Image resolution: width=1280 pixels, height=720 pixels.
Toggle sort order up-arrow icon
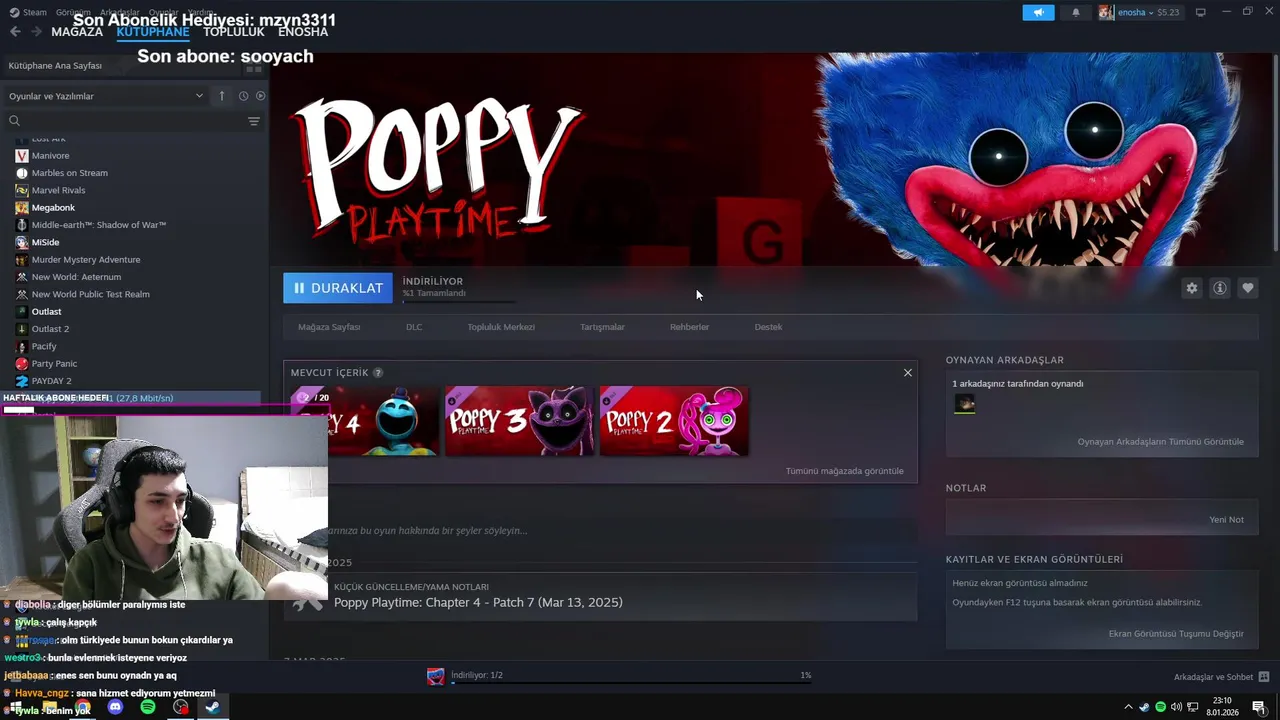point(222,96)
